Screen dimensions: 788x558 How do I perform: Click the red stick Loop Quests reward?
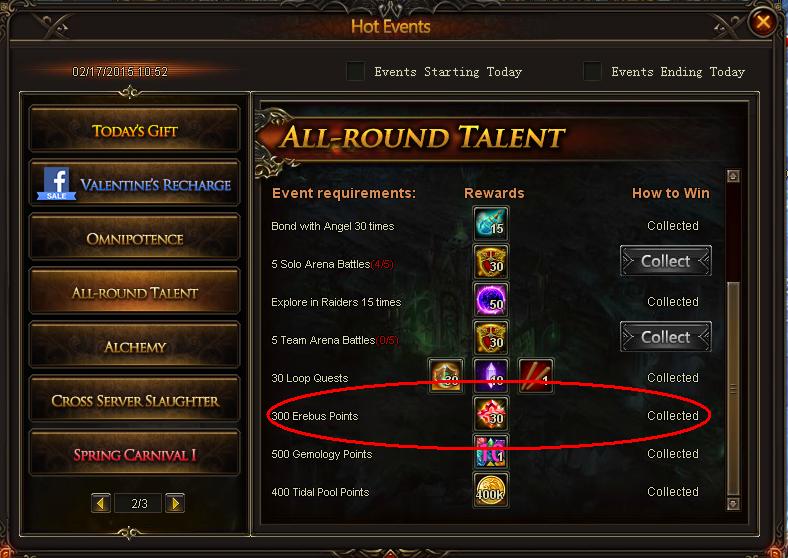(x=536, y=376)
